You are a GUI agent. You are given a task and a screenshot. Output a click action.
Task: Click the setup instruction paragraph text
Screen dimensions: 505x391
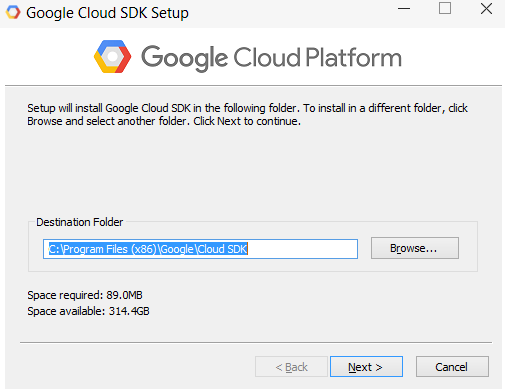247,115
